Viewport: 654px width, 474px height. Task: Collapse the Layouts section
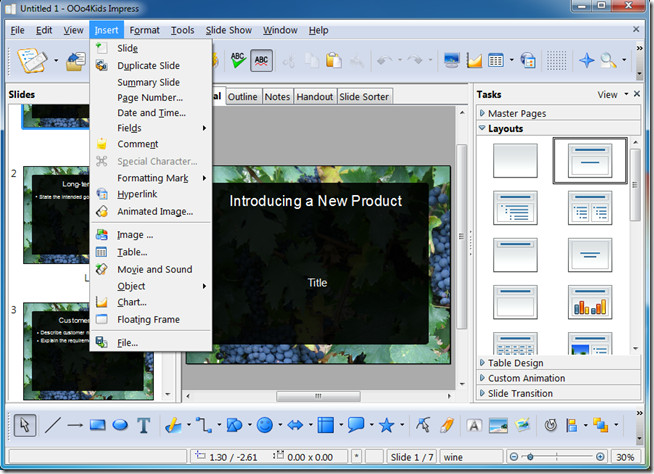point(558,129)
